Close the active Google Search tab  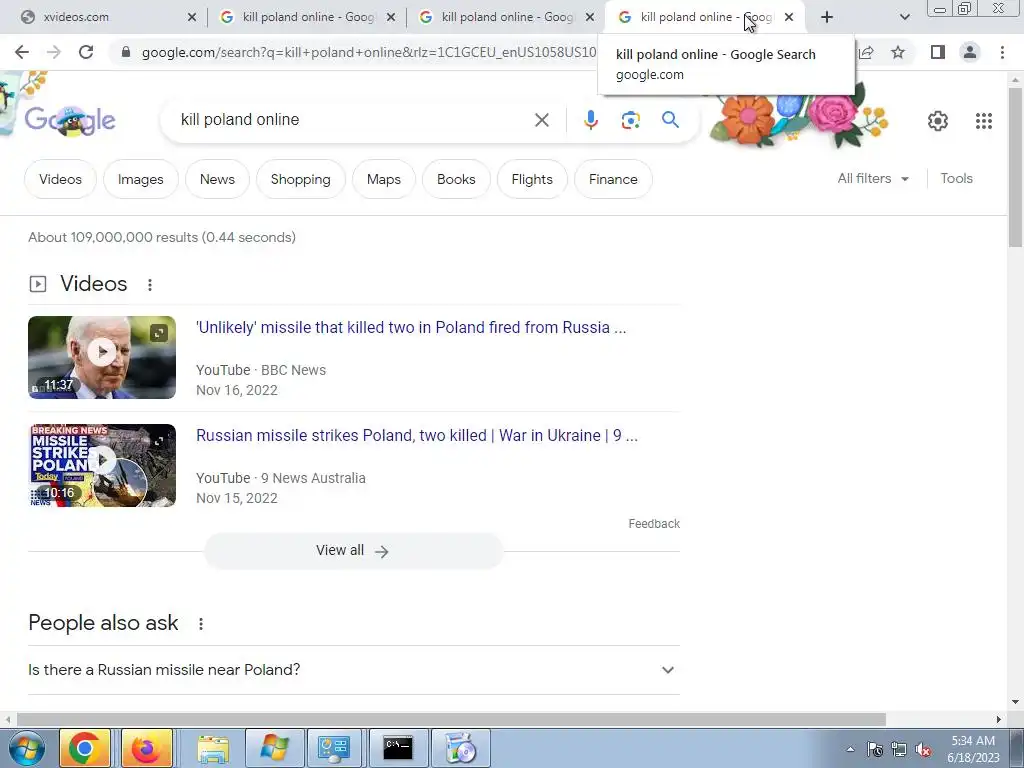point(789,18)
